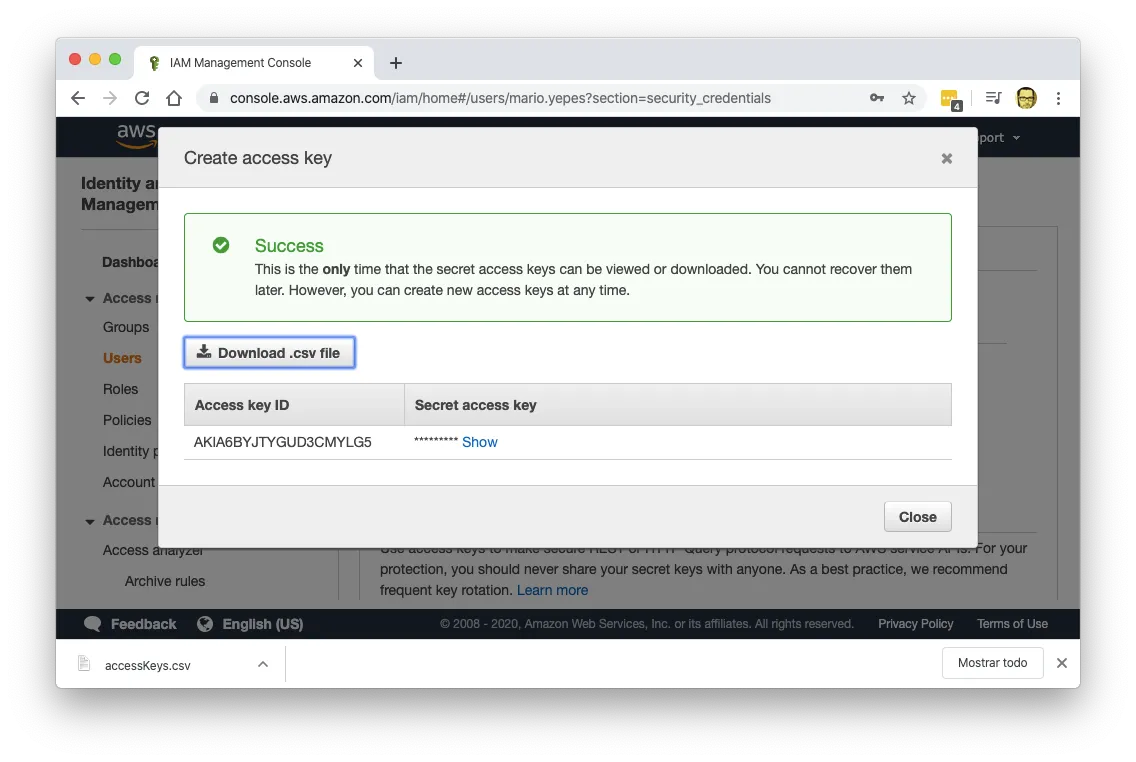Close the IAM Management Console tab
Screen dimensions: 1136x762
click(x=358, y=63)
